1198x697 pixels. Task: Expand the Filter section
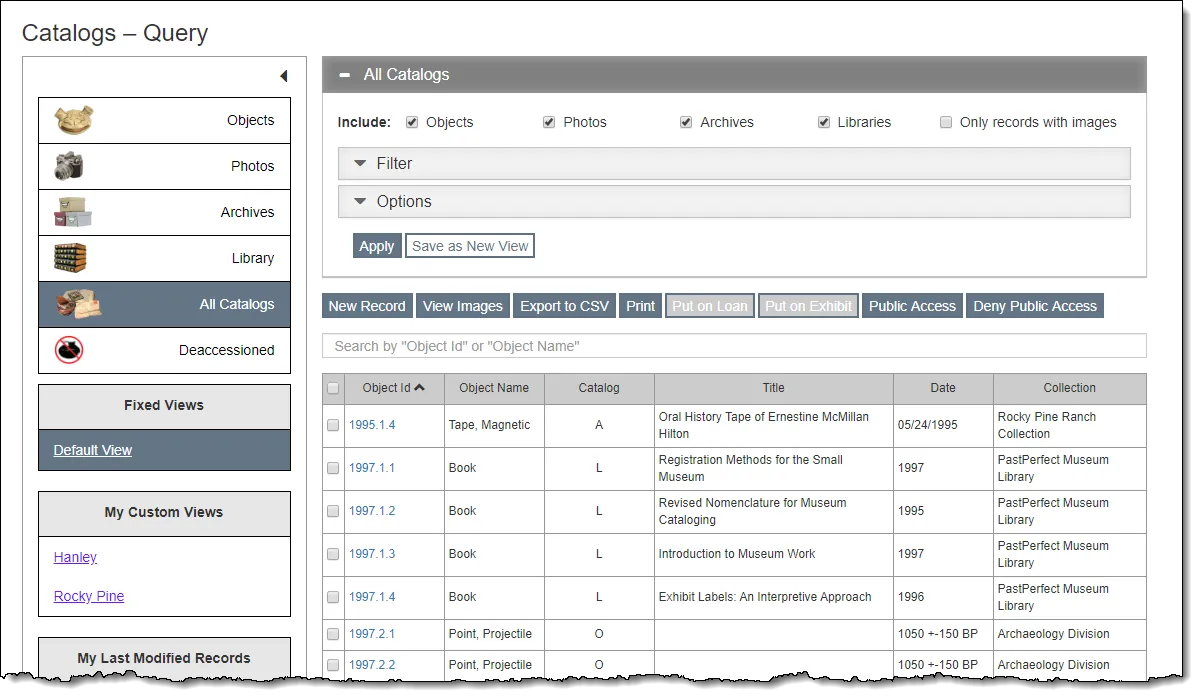(x=734, y=164)
